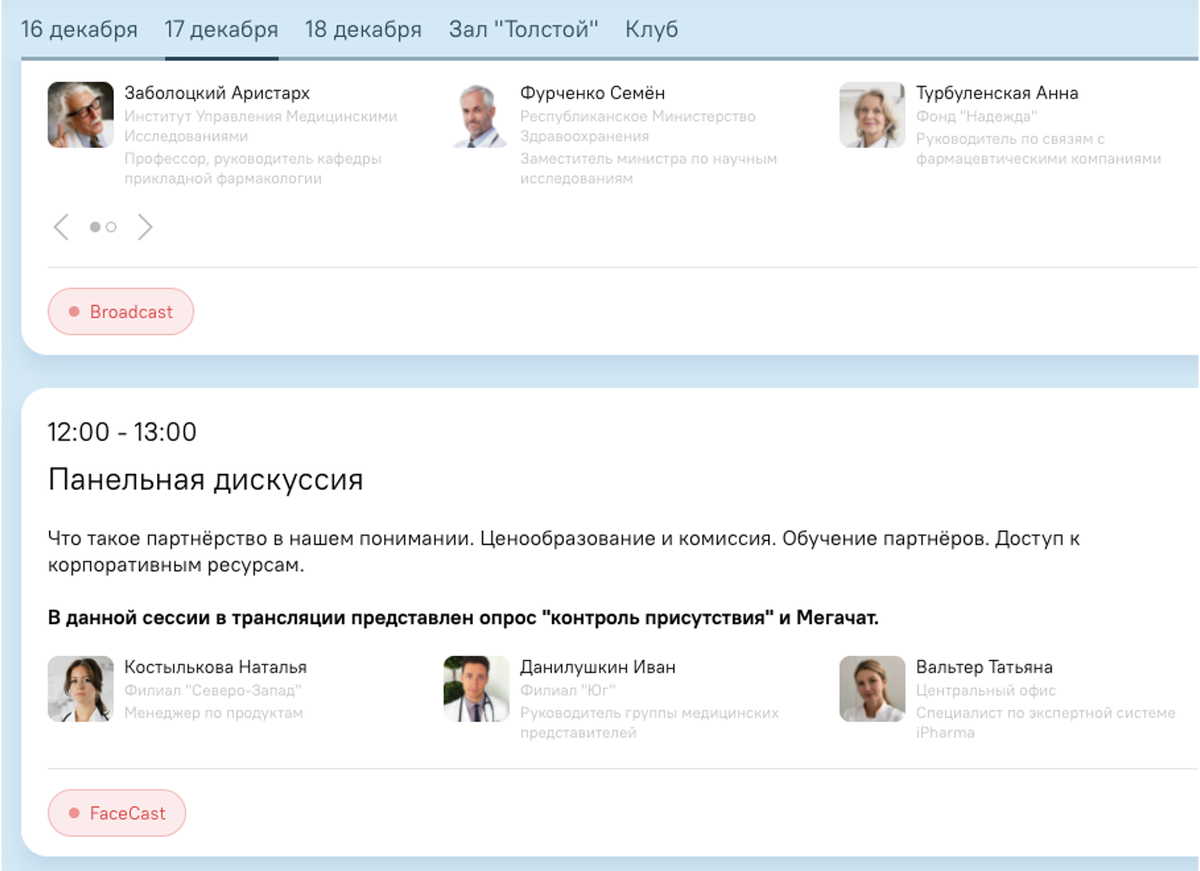Click the Филиал "Юг" text
Screen dimensions: 1200x871
pyautogui.click(x=566, y=691)
